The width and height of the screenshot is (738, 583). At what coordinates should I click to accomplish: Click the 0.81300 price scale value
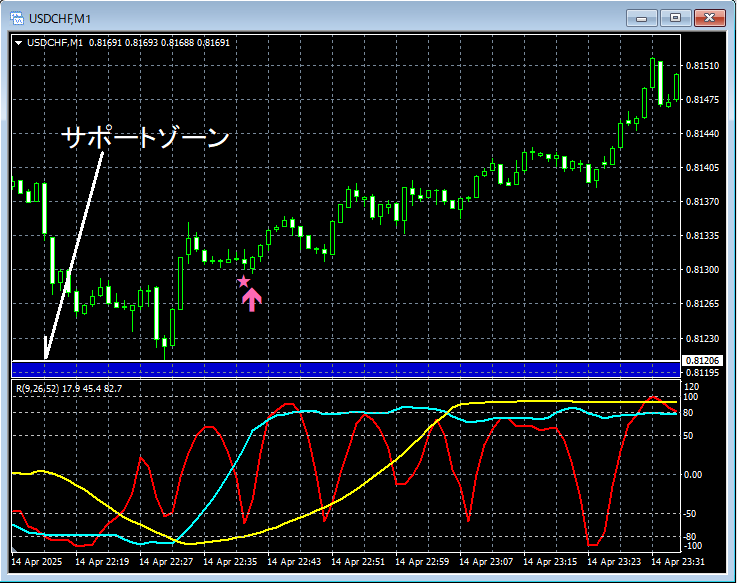click(x=702, y=270)
